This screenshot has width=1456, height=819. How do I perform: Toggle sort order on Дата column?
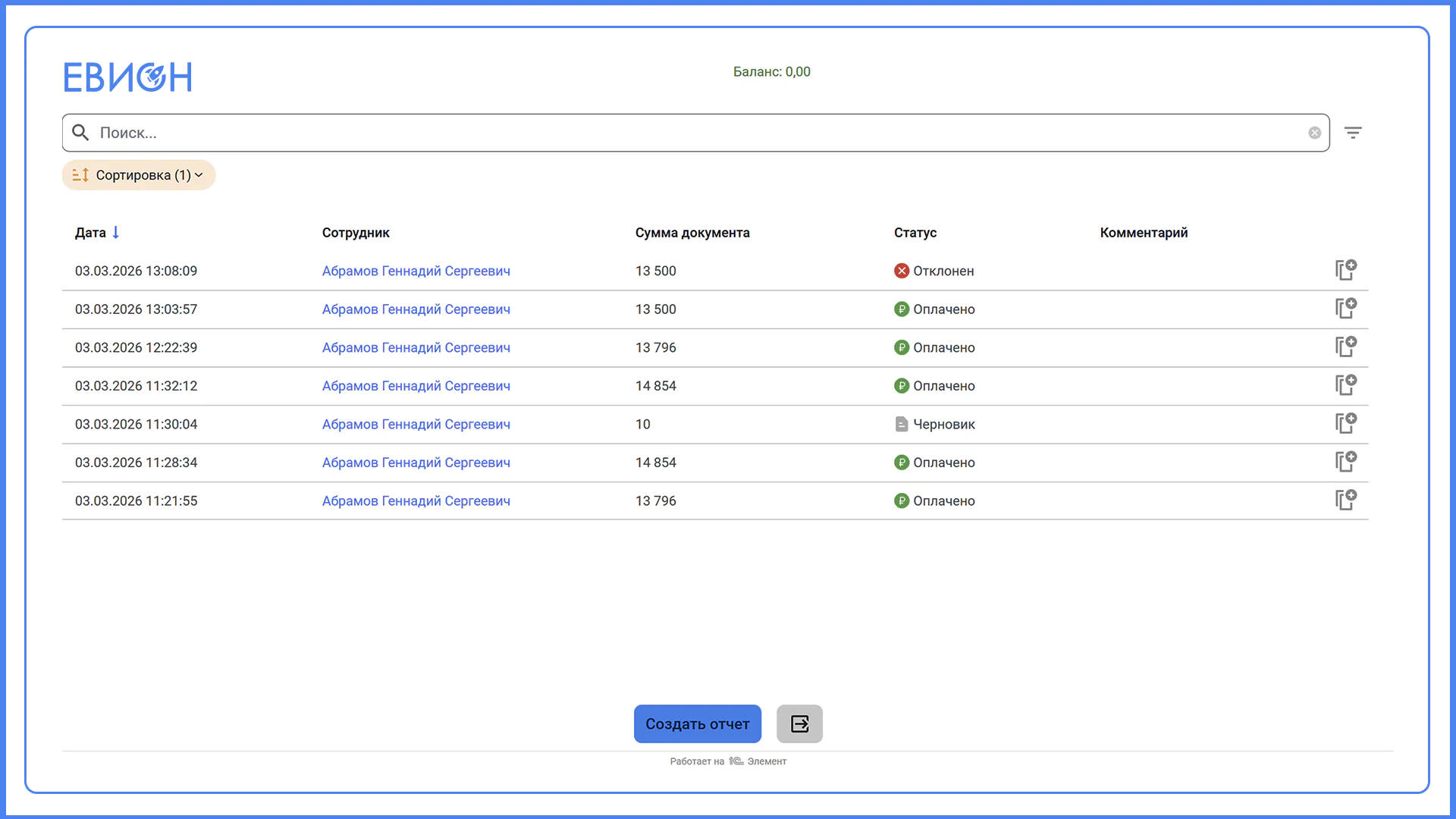97,233
